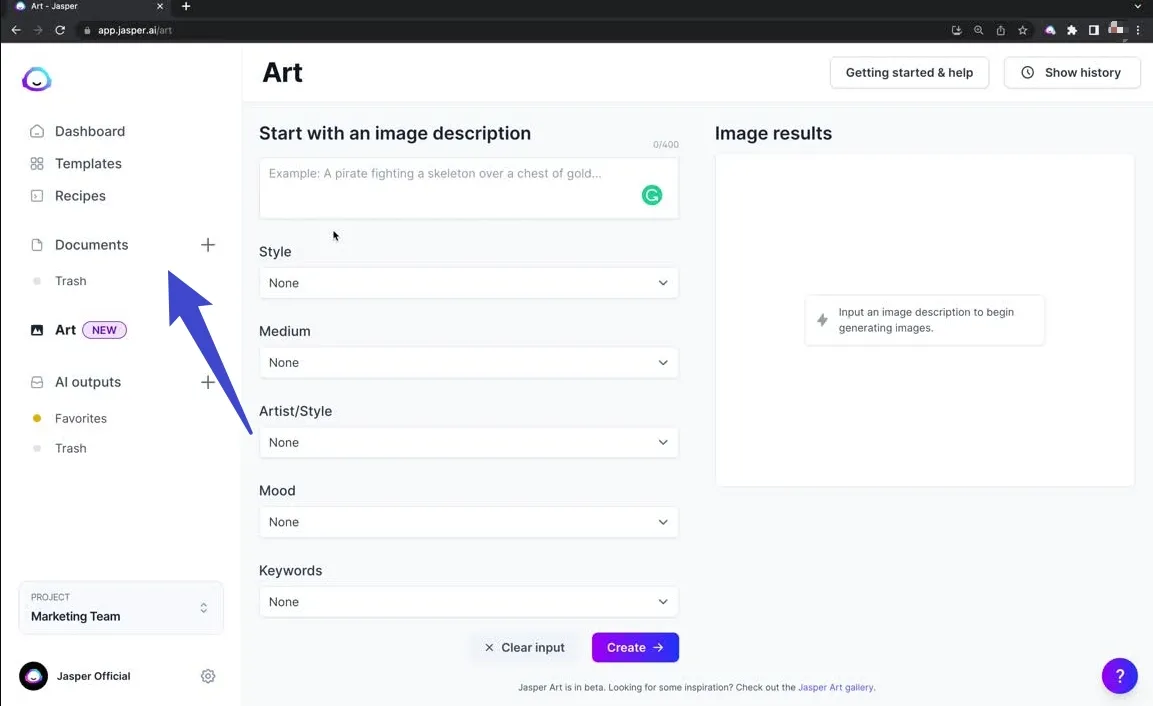Click the Show history button
Screen dimensions: 1153x706
(x=1071, y=73)
